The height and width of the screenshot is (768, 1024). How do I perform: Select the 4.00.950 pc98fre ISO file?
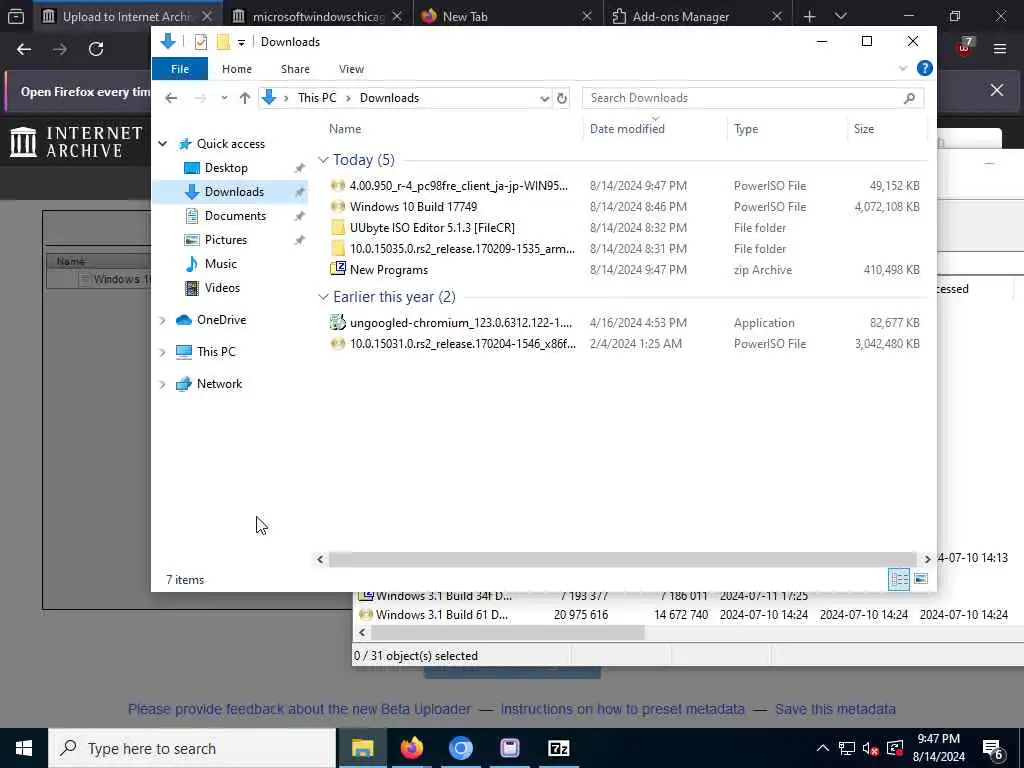point(458,186)
